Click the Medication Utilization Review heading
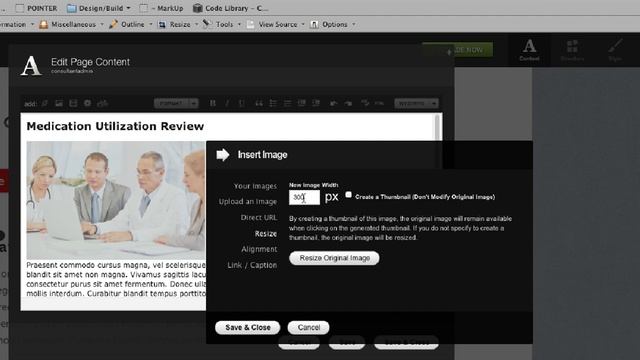The image size is (640, 360). tap(115, 127)
